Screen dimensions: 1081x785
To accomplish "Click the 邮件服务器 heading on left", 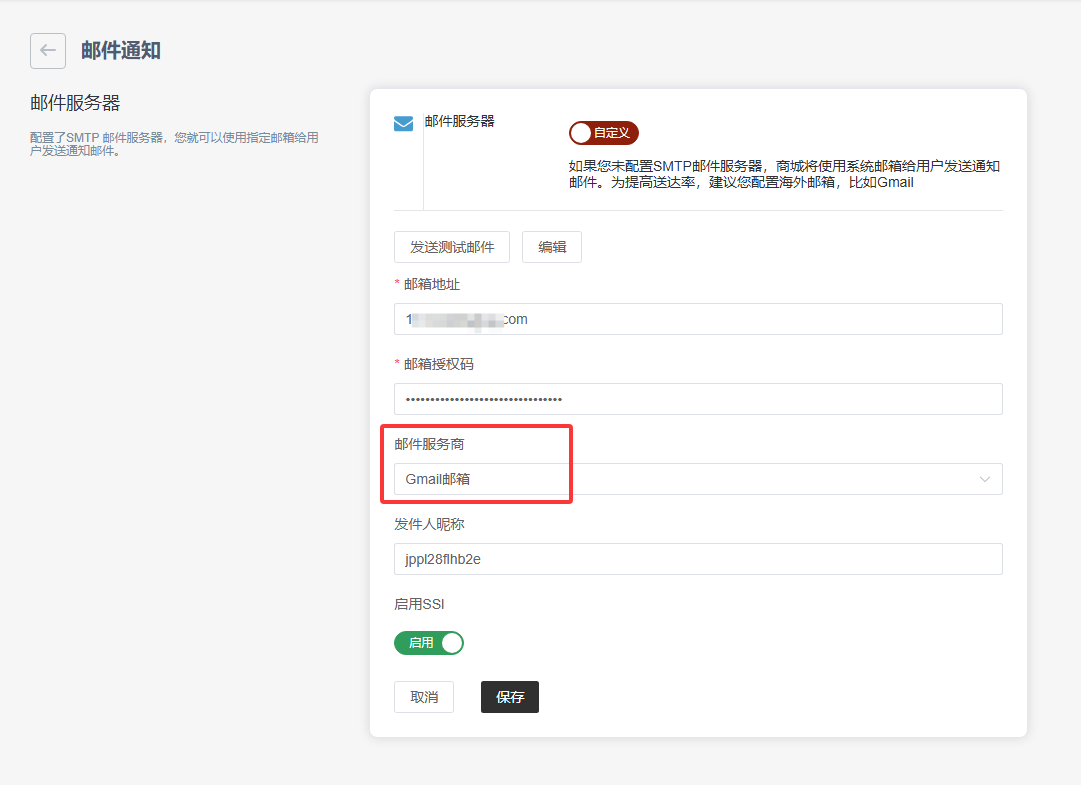I will (x=75, y=103).
